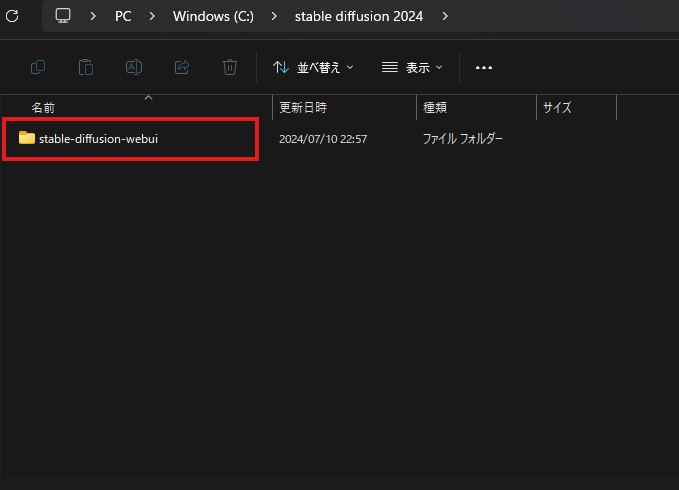
Task: Open the 表示 view dropdown
Action: point(412,67)
